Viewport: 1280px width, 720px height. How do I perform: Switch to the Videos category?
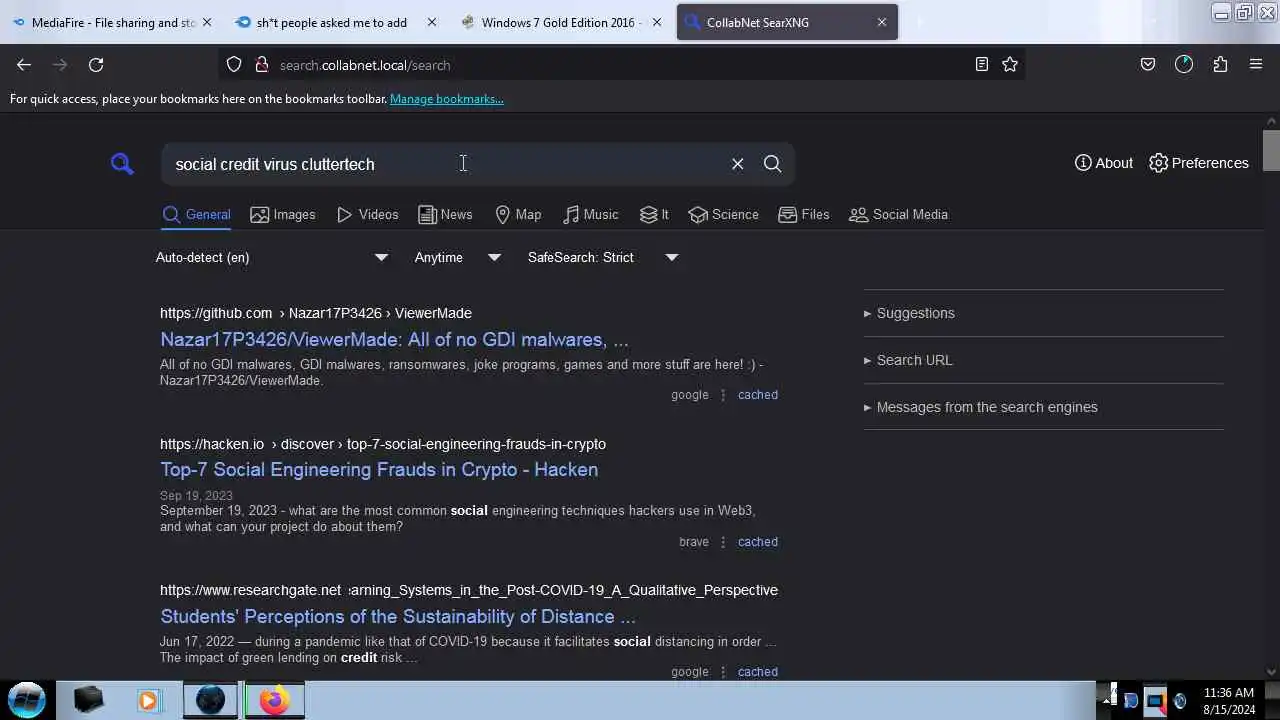[367, 214]
